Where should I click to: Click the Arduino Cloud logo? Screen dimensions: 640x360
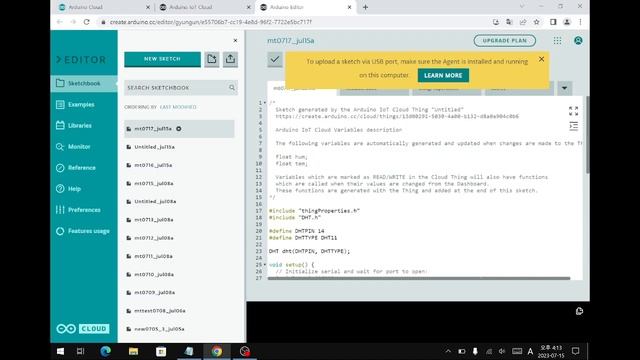coord(83,329)
